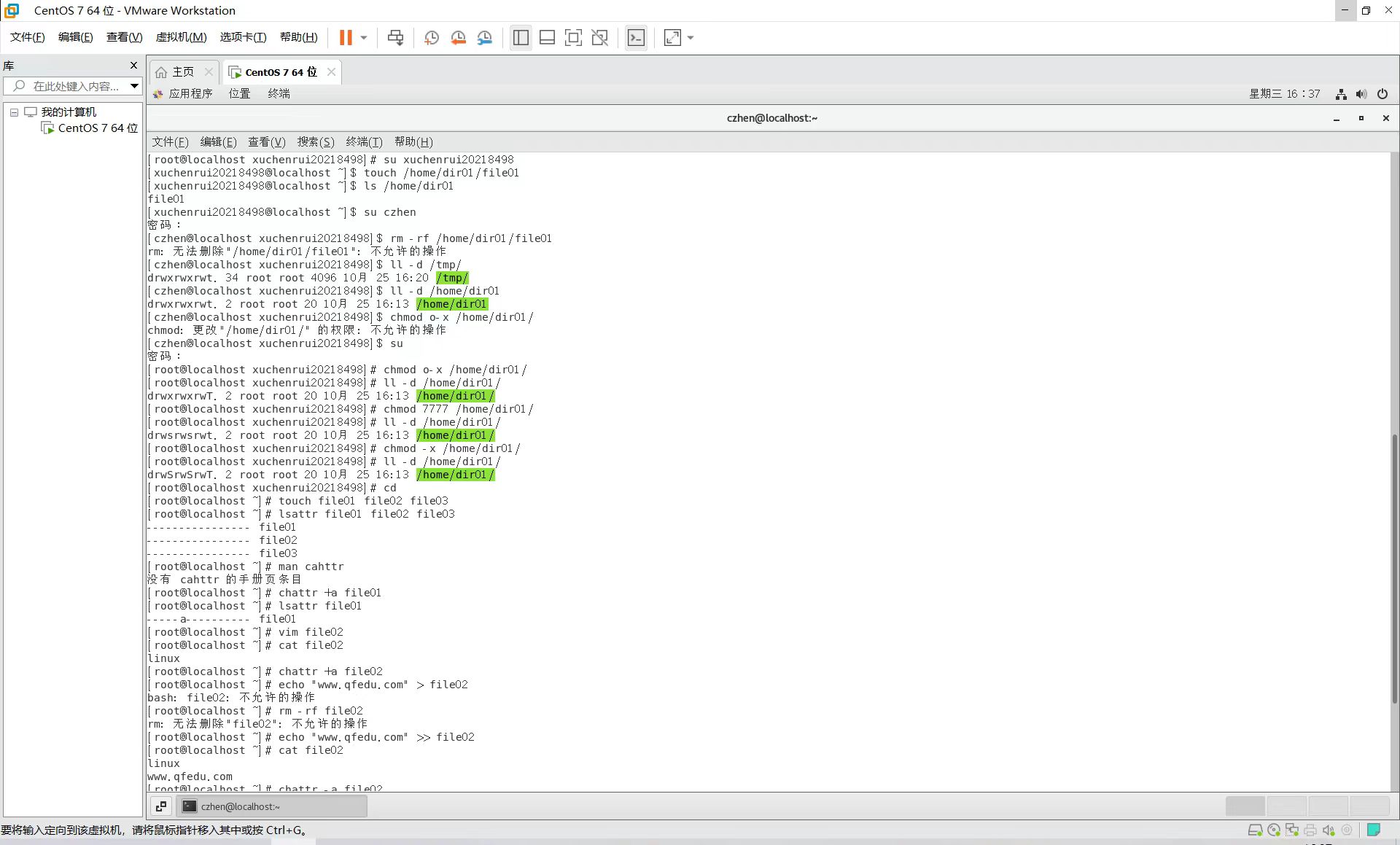Enter full screen mode icon
Screen dimensions: 1400x845
[x=573, y=38]
